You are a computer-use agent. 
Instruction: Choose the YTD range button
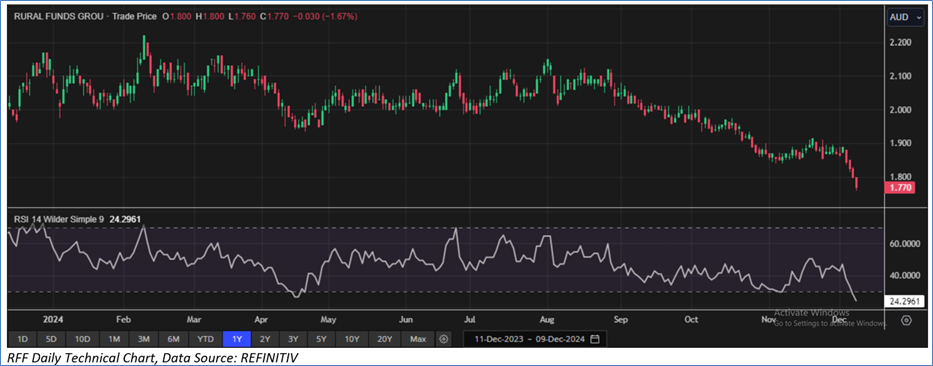pos(205,339)
